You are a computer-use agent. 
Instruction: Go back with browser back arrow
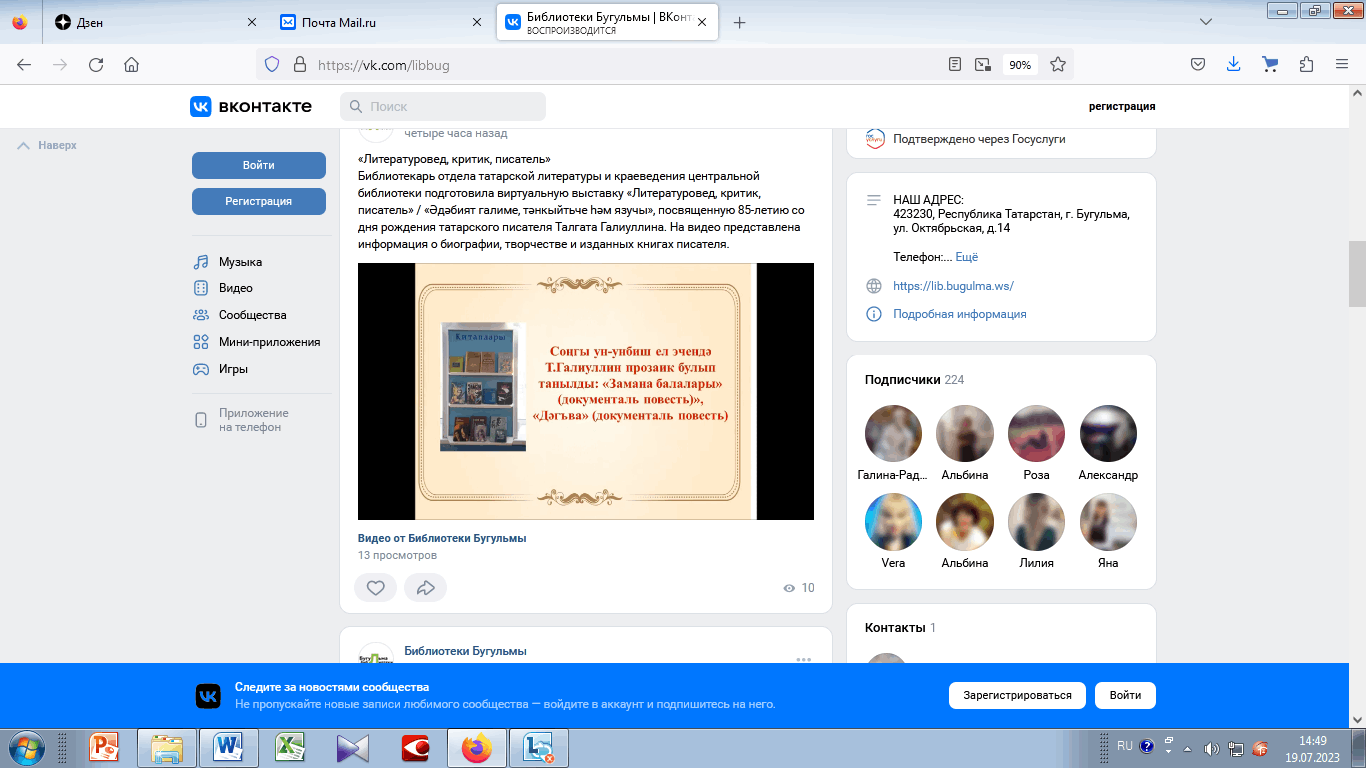pyautogui.click(x=24, y=64)
